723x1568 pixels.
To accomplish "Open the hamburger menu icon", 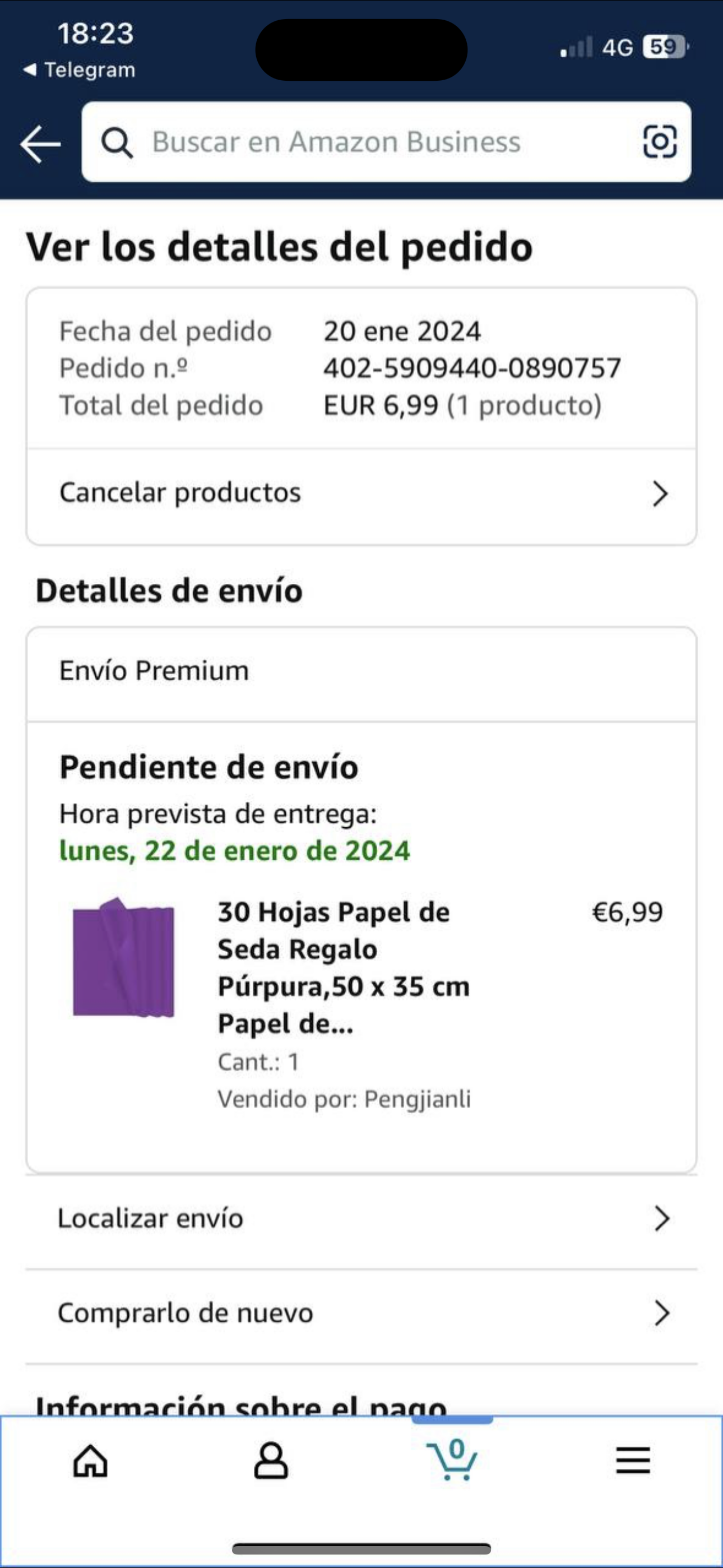I will coord(633,1461).
